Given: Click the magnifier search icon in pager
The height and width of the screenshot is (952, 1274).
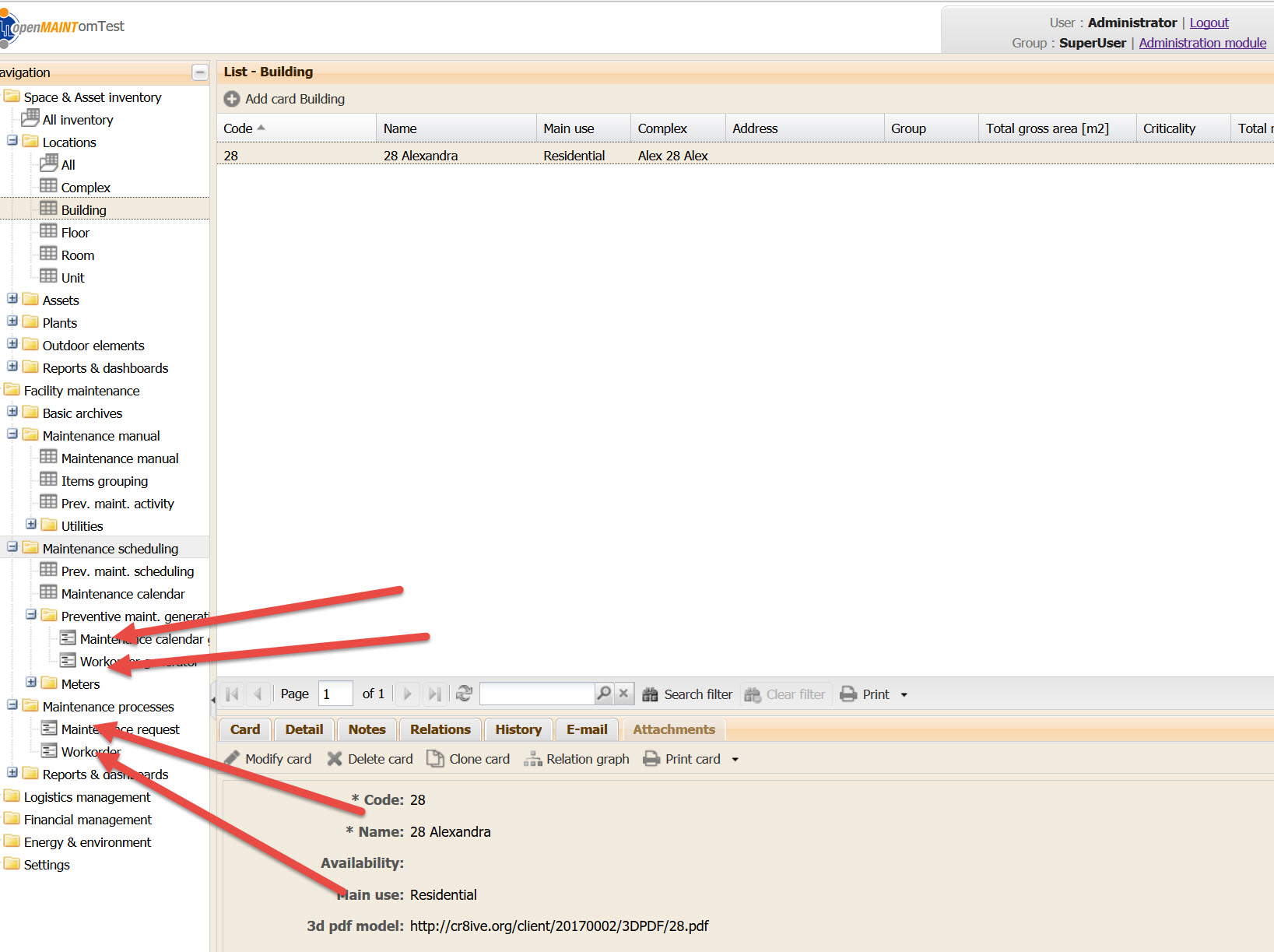Looking at the screenshot, I should [x=603, y=694].
